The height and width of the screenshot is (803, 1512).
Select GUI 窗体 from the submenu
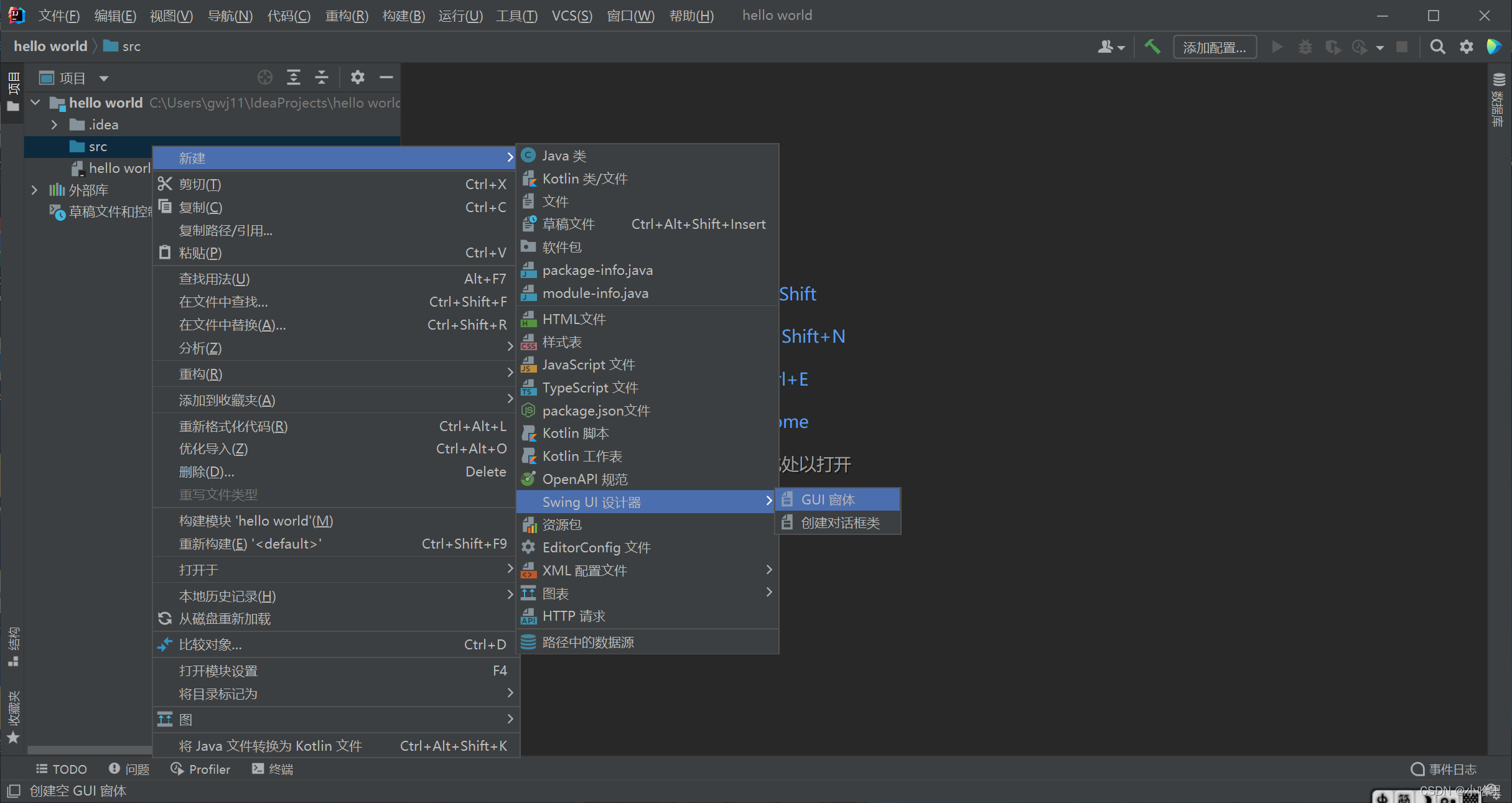click(828, 500)
